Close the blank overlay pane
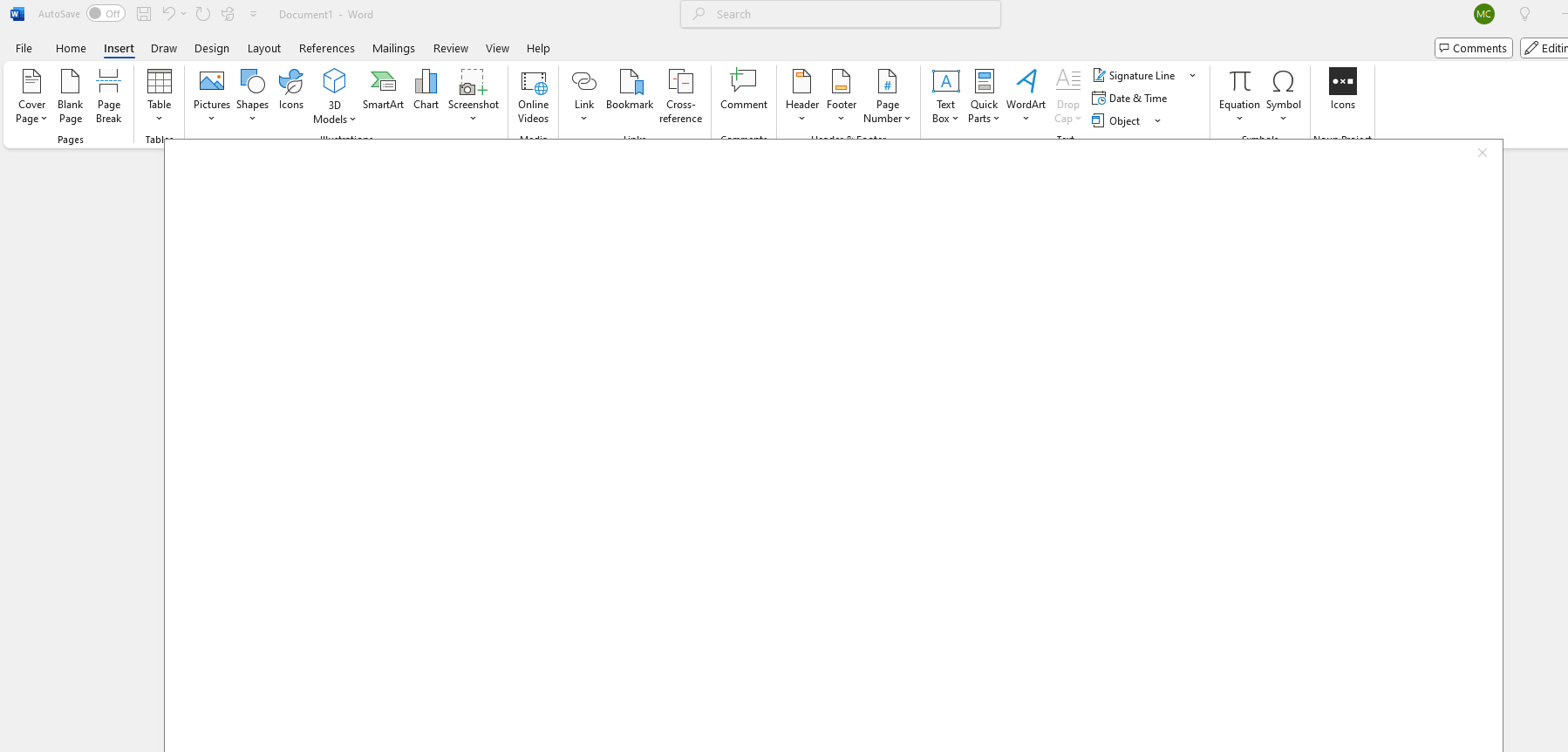The width and height of the screenshot is (1568, 752). tap(1483, 153)
